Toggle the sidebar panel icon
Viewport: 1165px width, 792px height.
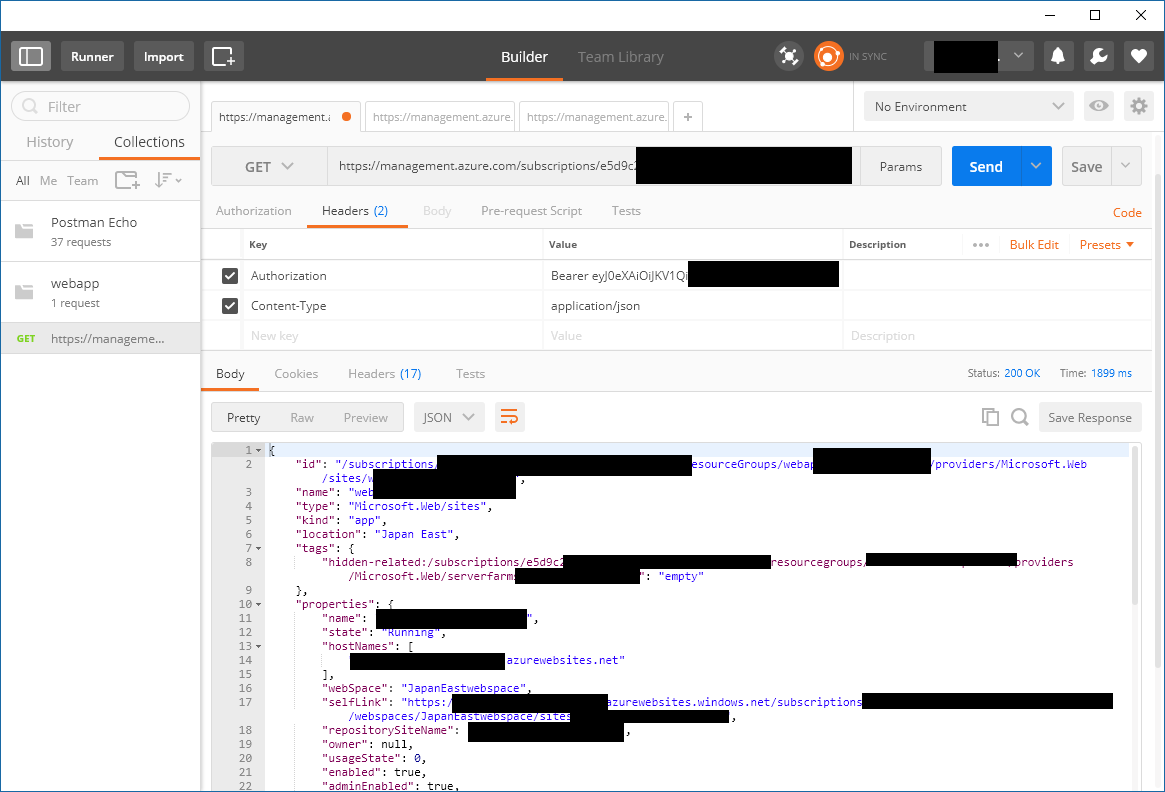coord(30,56)
